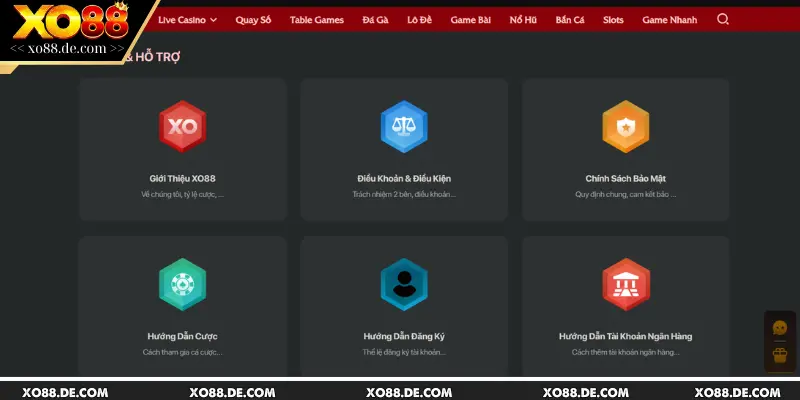The width and height of the screenshot is (800, 400).
Task: Click the gift box floating icon
Action: [x=780, y=354]
